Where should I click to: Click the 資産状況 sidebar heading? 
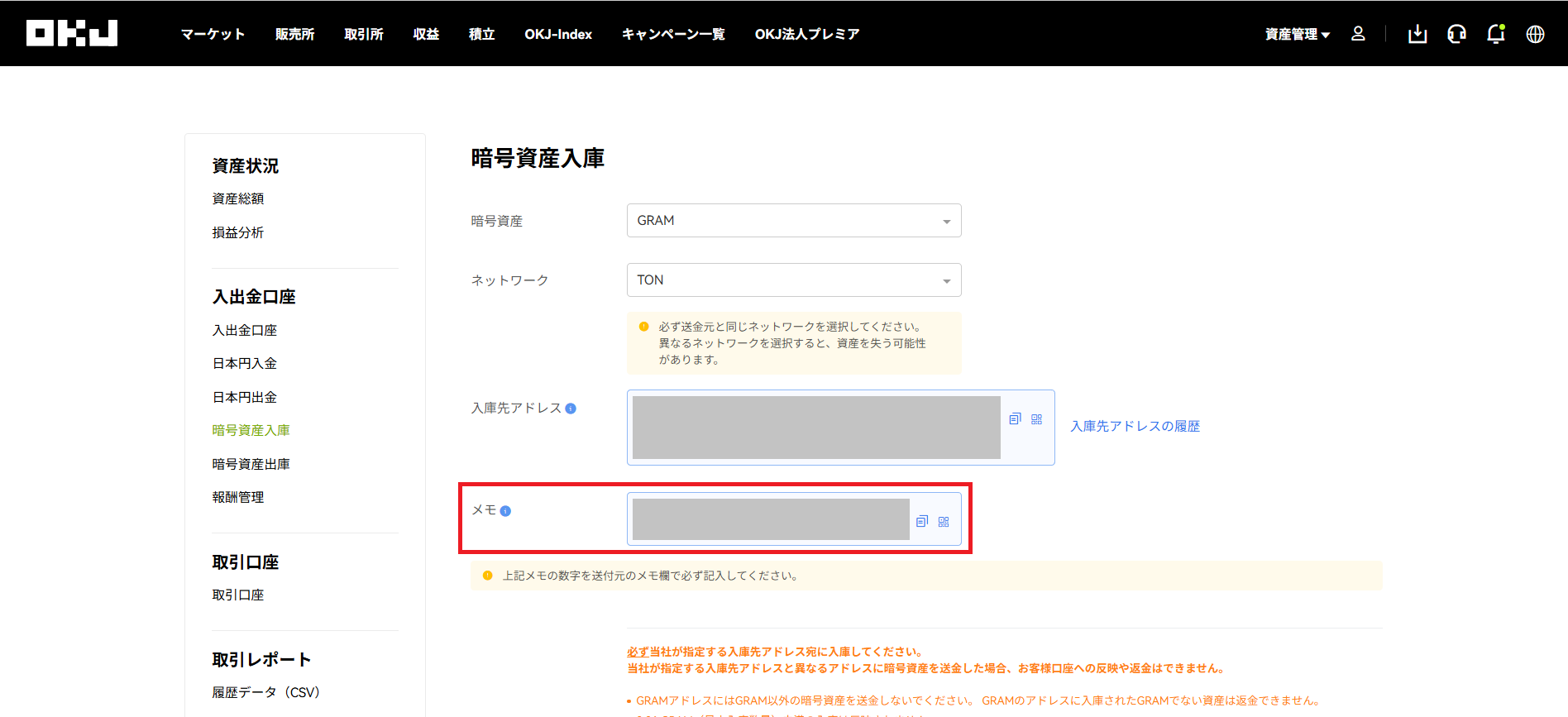click(x=246, y=165)
